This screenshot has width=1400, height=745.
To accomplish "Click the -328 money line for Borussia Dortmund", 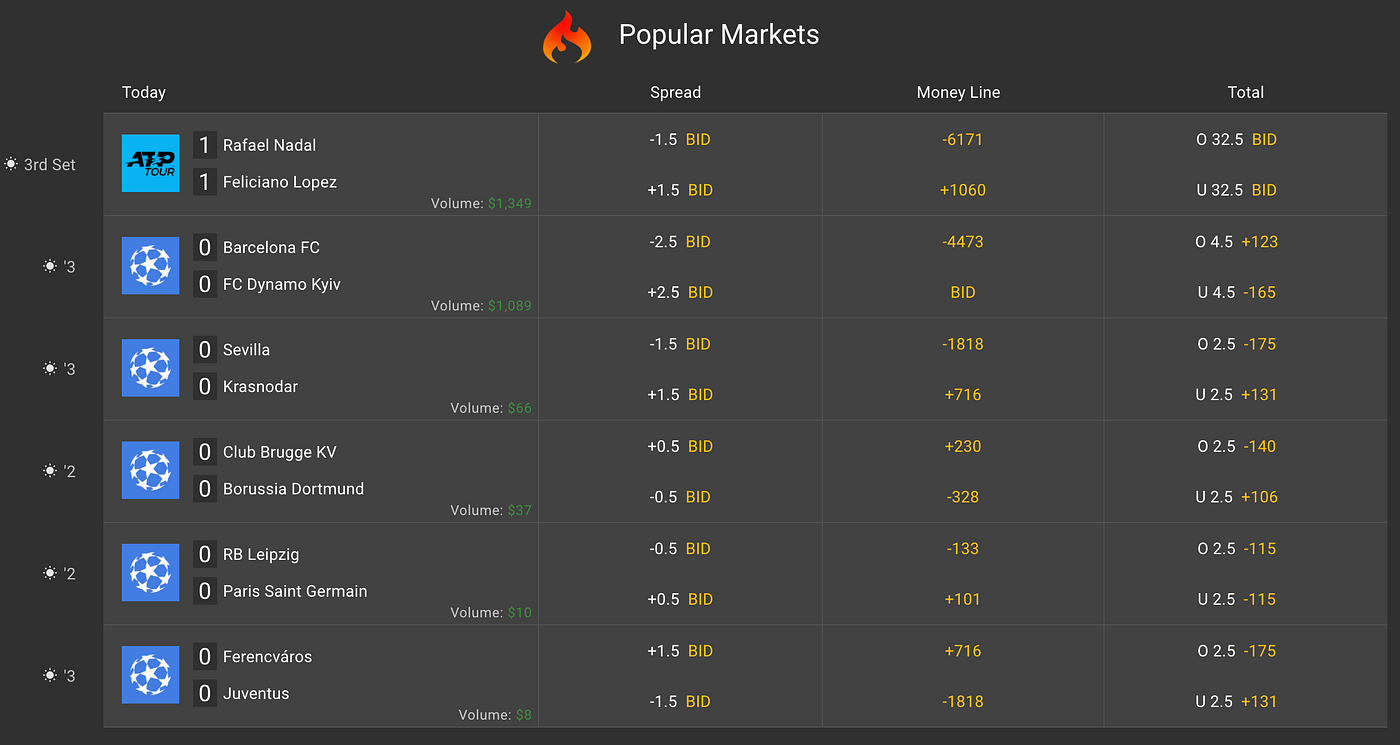I will (963, 496).
